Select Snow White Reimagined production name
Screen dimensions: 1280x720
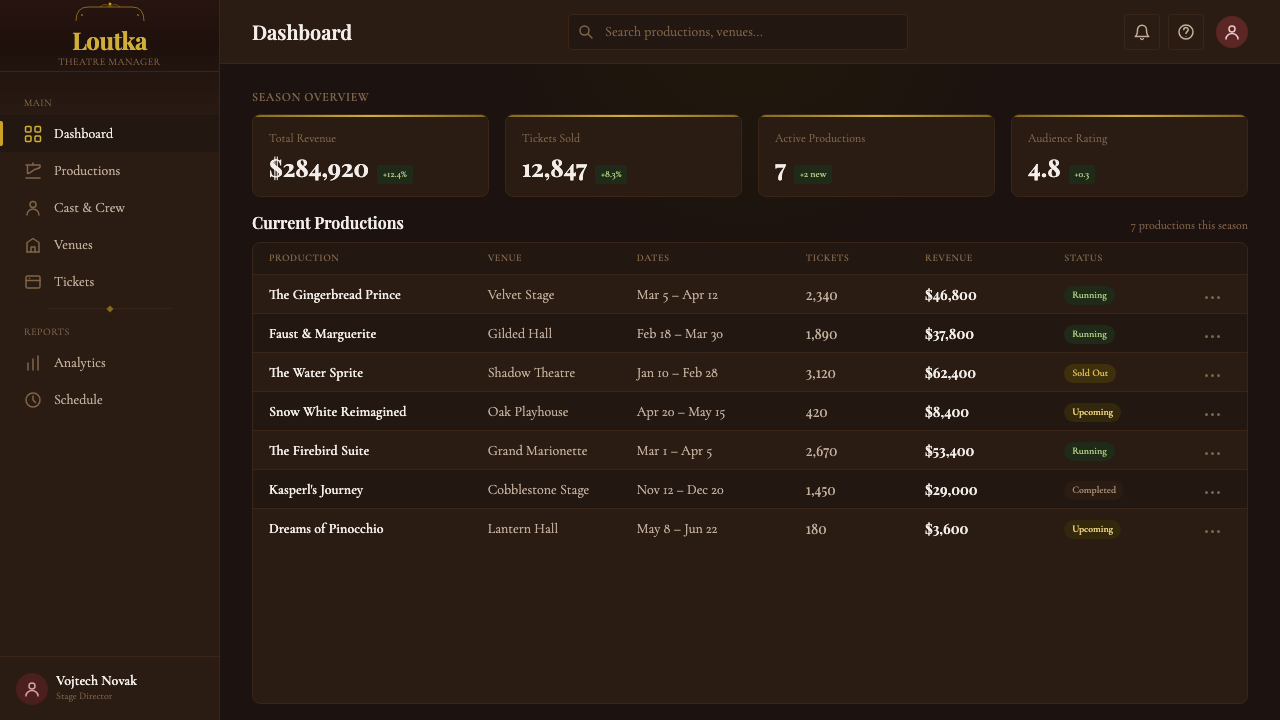coord(337,412)
